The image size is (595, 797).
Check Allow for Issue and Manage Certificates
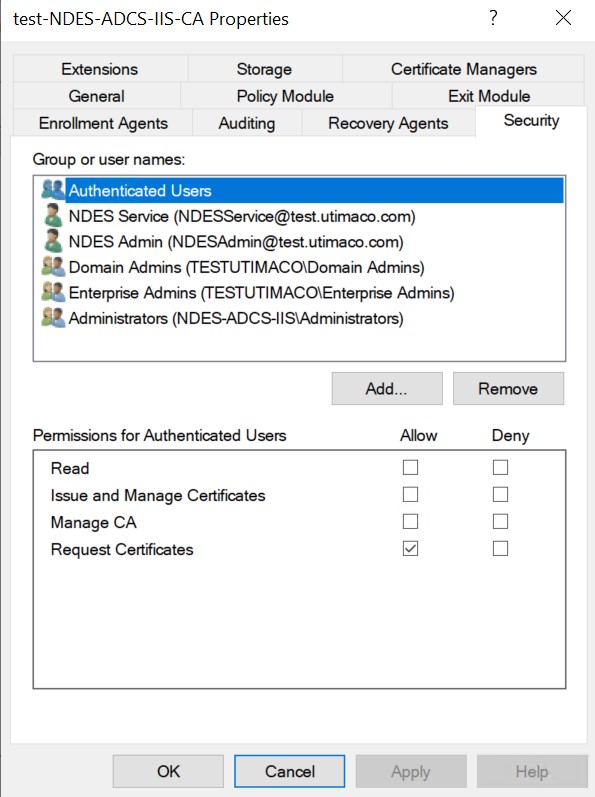[411, 494]
